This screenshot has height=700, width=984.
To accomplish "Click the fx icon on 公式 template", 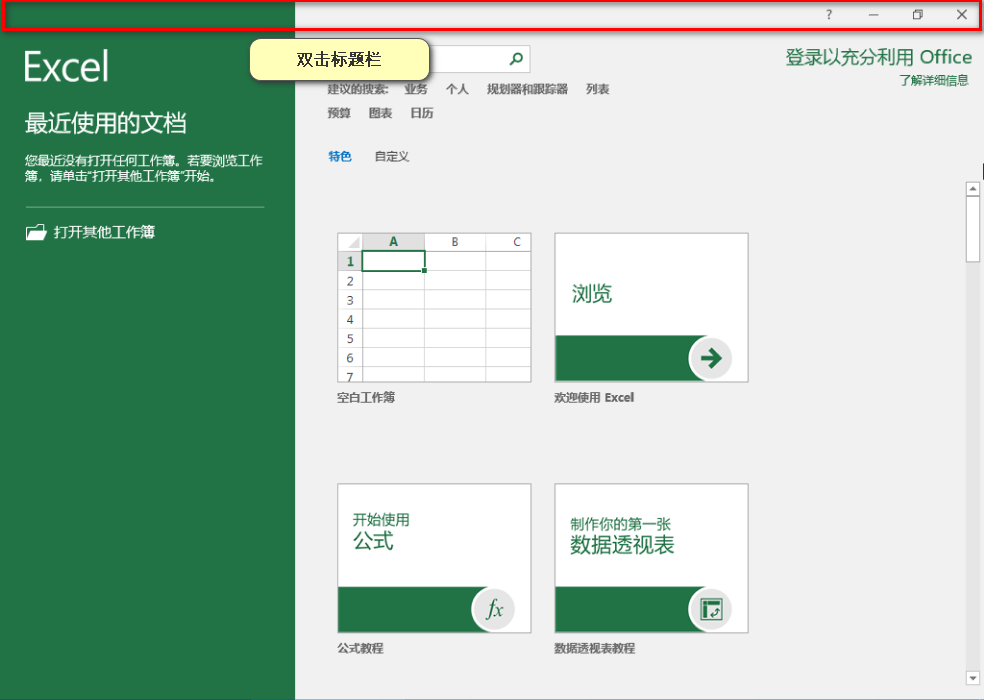I will 494,609.
